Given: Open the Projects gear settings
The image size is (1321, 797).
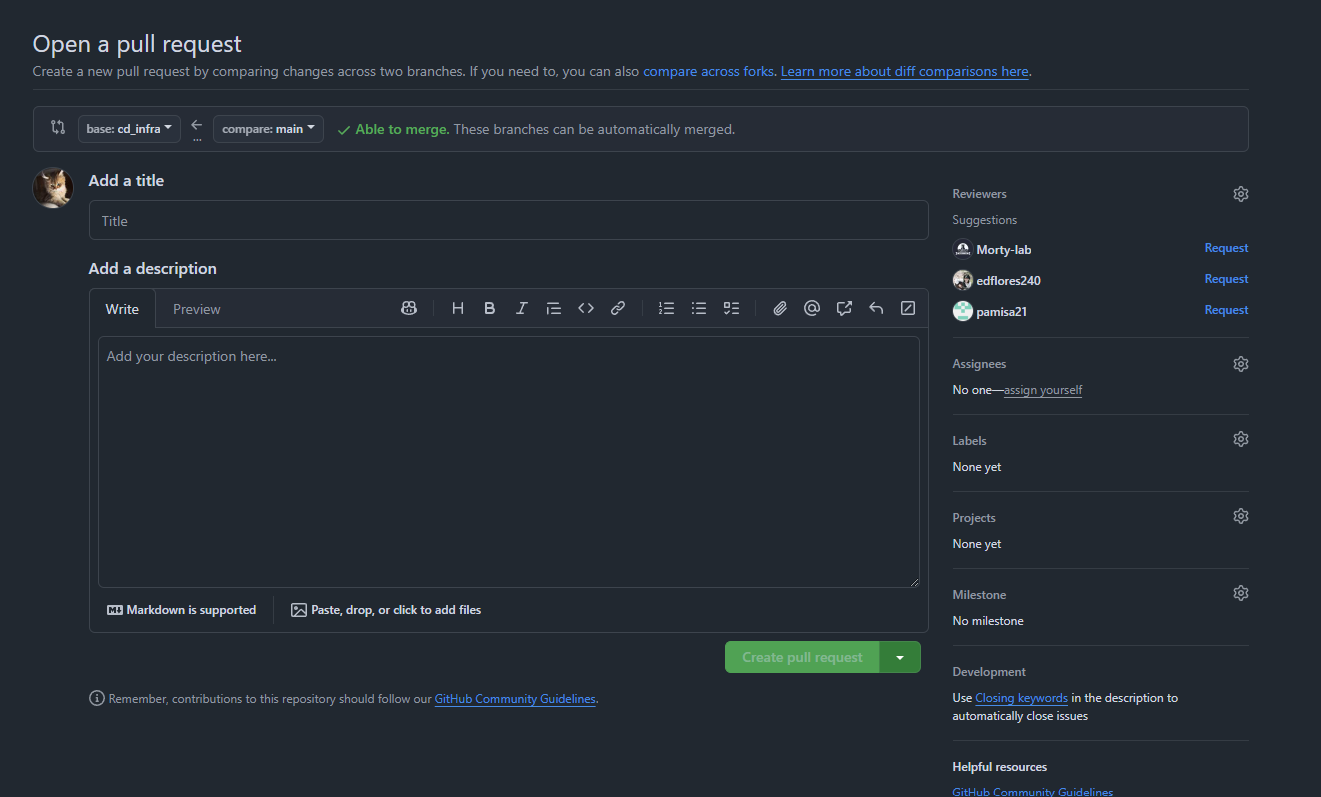Looking at the screenshot, I should (x=1241, y=516).
